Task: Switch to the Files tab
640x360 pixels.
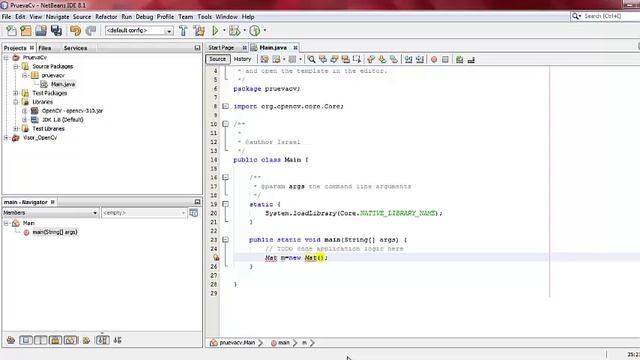Action: 44,48
